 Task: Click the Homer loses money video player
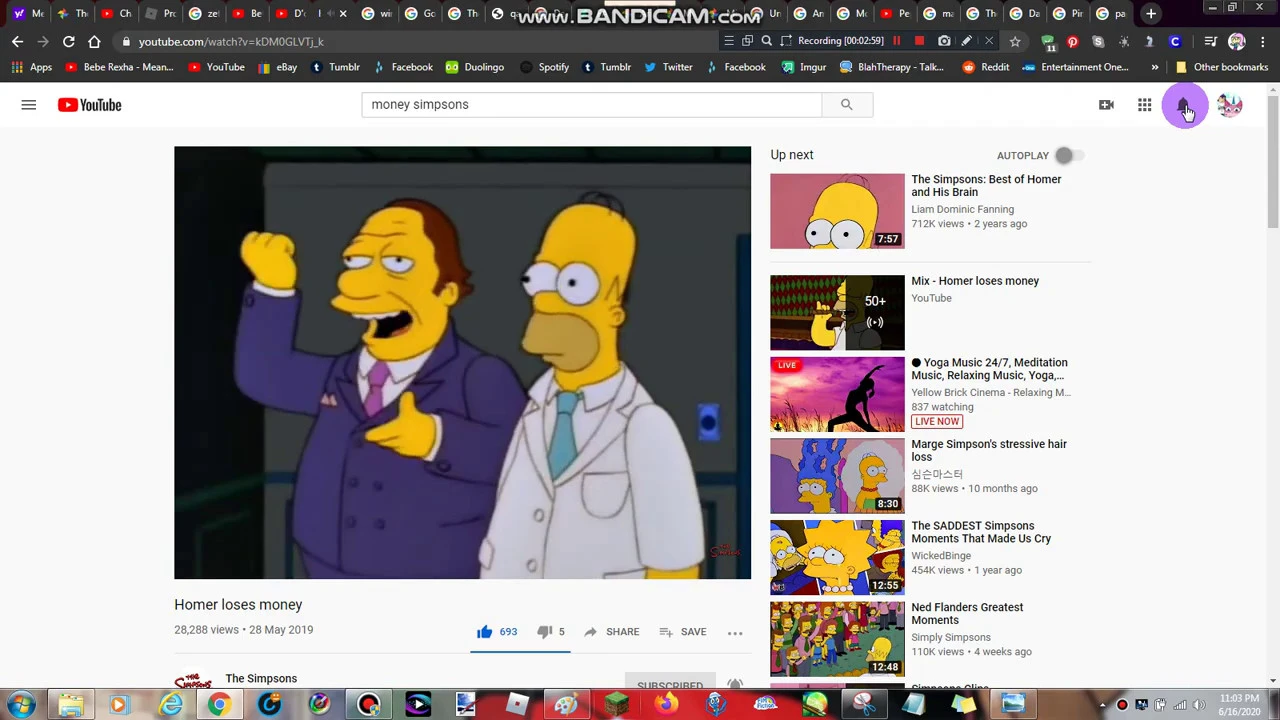click(462, 363)
